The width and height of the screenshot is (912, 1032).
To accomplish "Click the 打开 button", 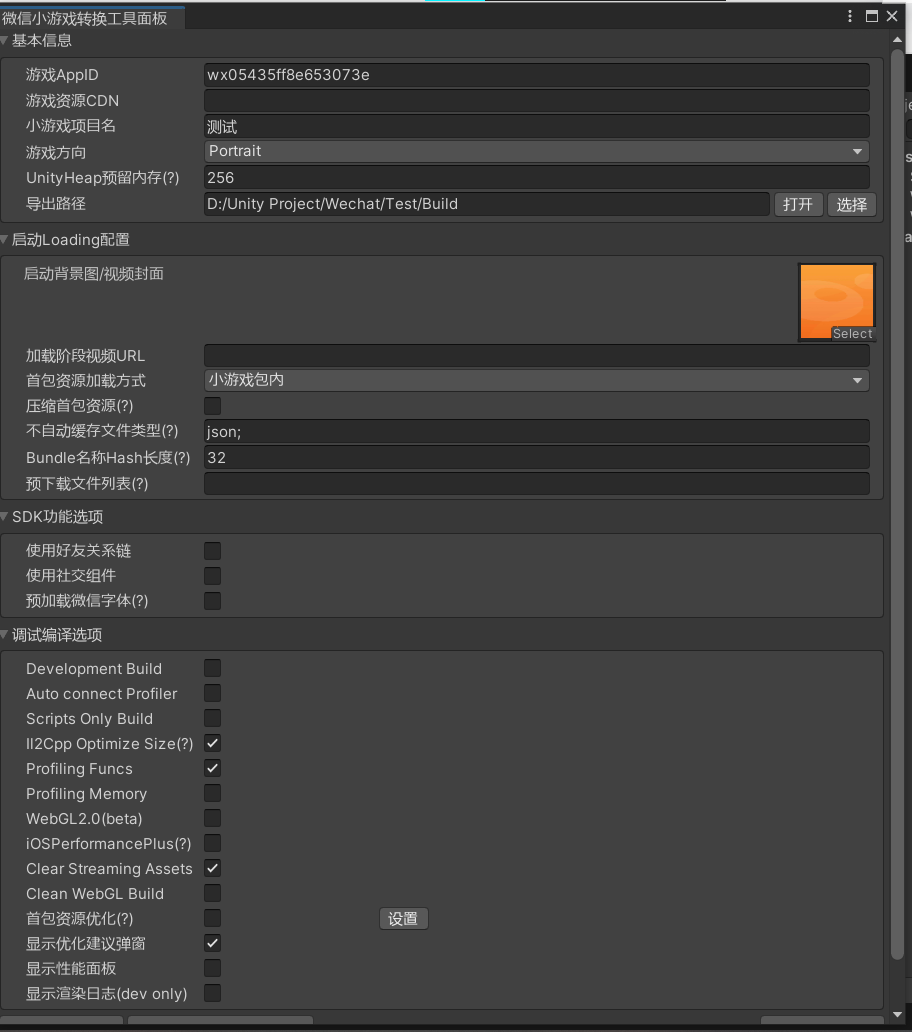I will click(798, 205).
